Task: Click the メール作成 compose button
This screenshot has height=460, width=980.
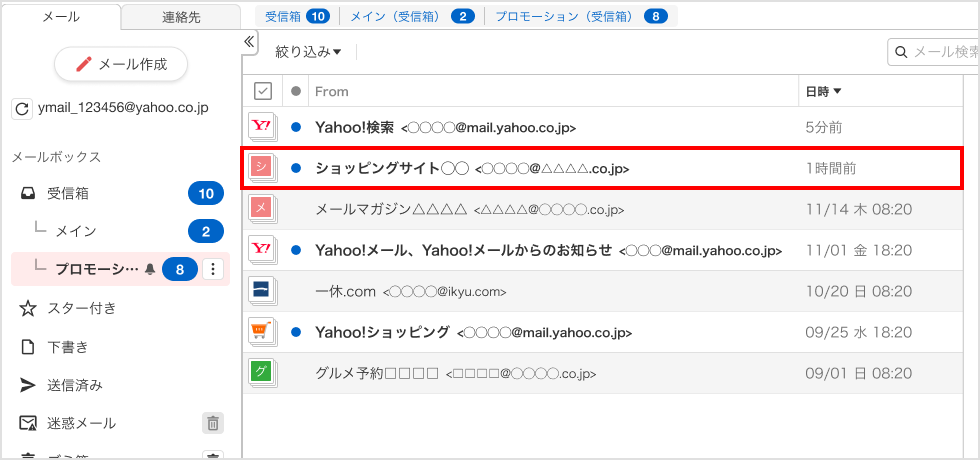Action: (121, 64)
